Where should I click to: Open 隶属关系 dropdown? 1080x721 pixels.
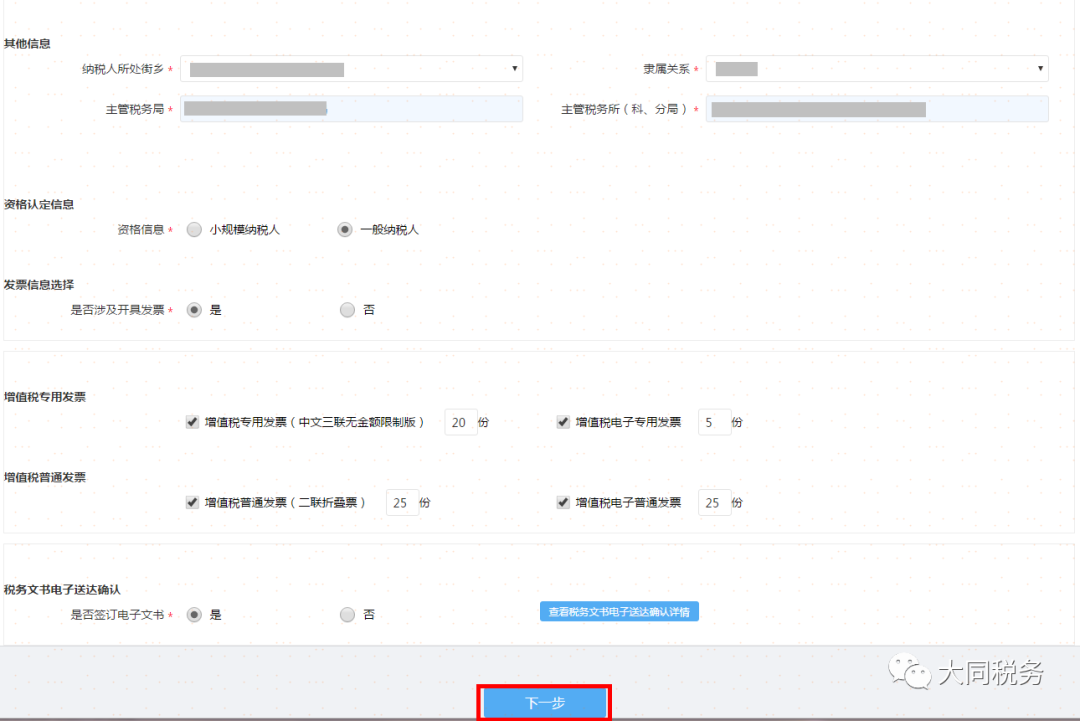click(x=877, y=69)
